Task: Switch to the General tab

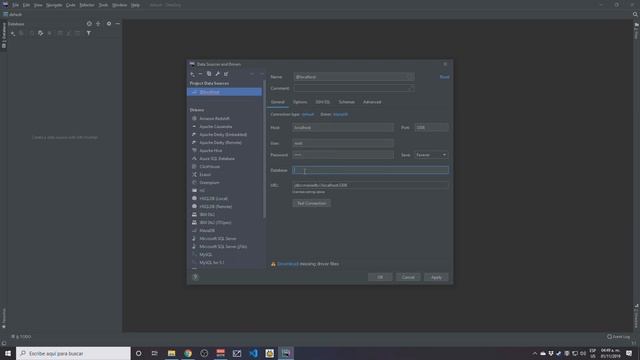Action: [278, 102]
